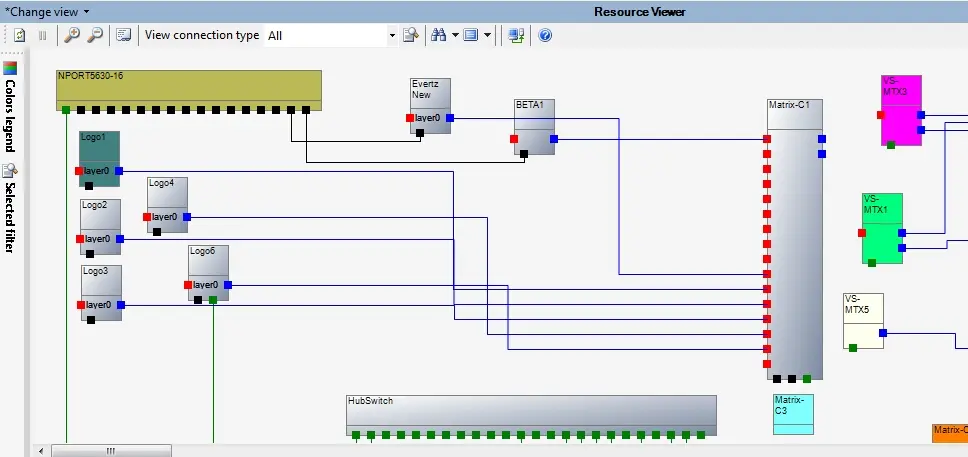Zoom in with the magnifier plus icon

coord(72,35)
